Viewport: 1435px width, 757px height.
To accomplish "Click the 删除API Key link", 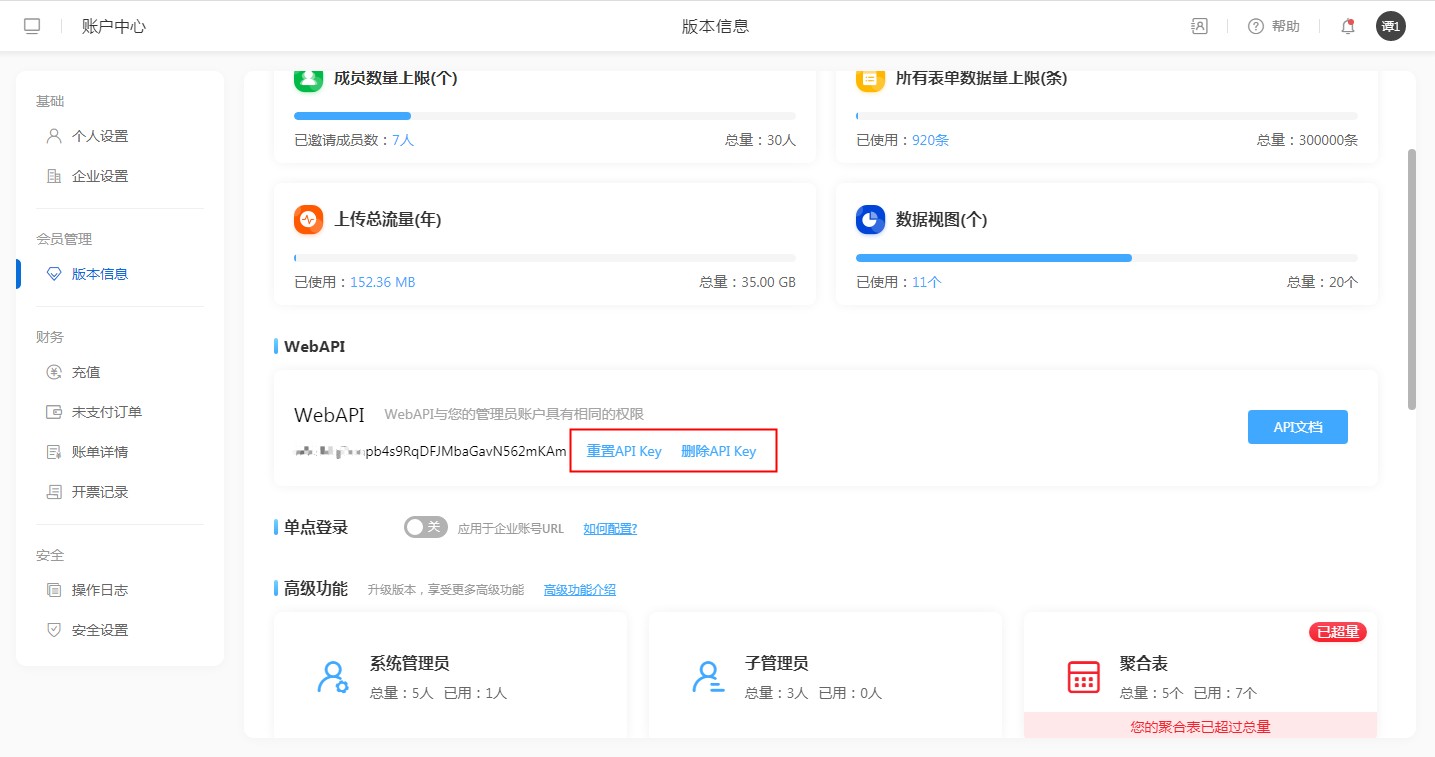I will 718,451.
